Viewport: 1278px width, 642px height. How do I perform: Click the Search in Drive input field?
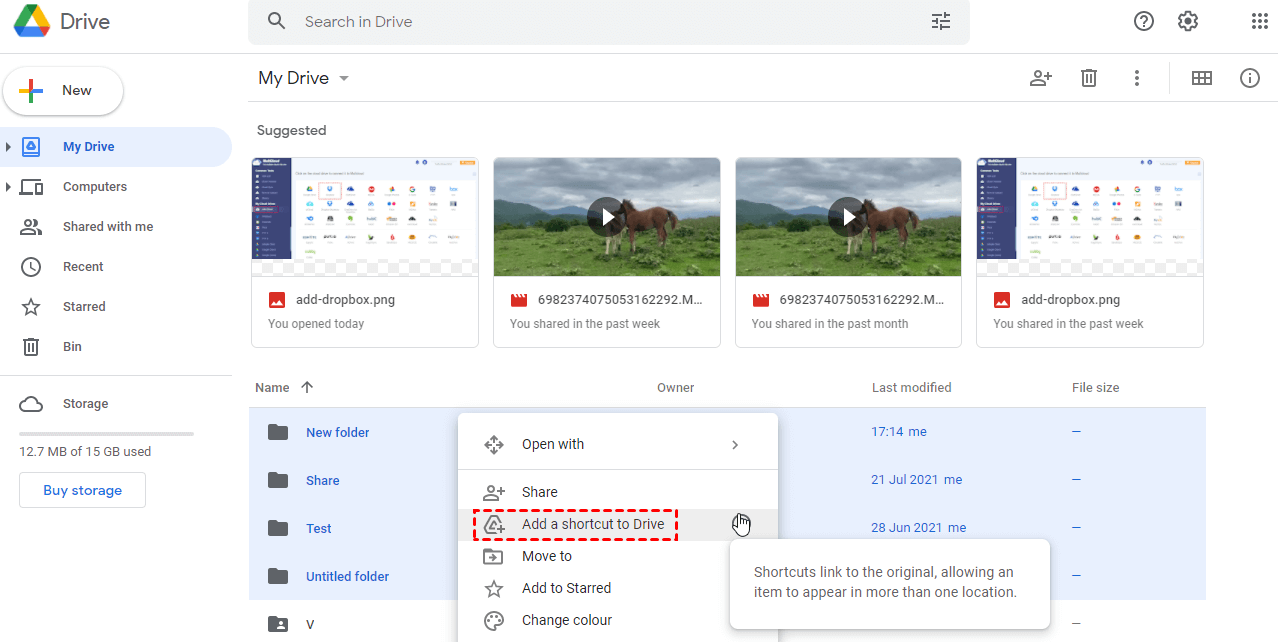[x=600, y=20]
